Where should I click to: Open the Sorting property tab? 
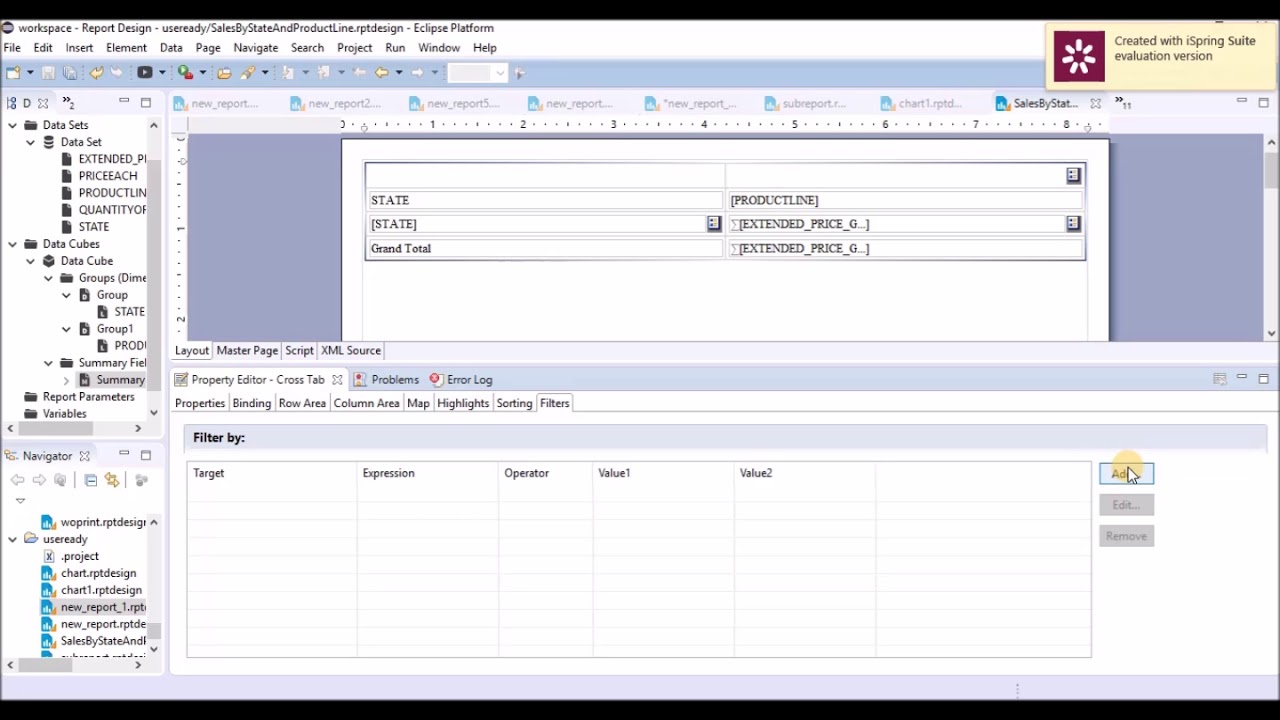pos(514,403)
